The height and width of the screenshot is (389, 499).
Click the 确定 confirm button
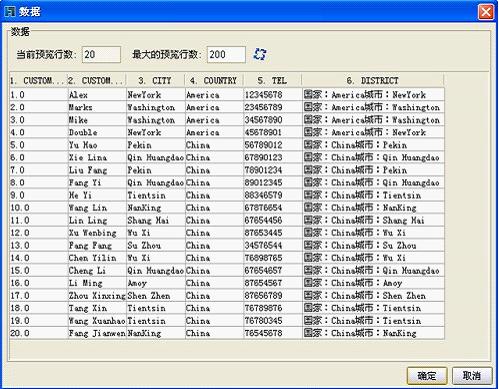tap(427, 376)
